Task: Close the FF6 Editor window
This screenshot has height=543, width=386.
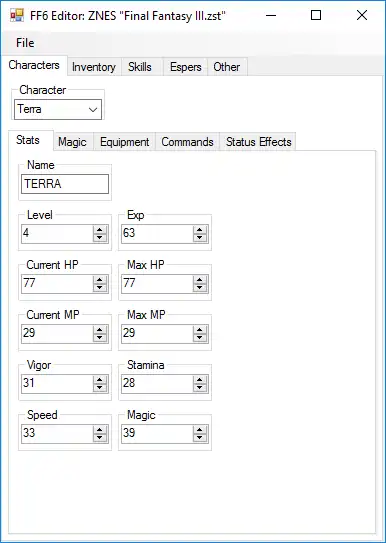Action: point(362,15)
